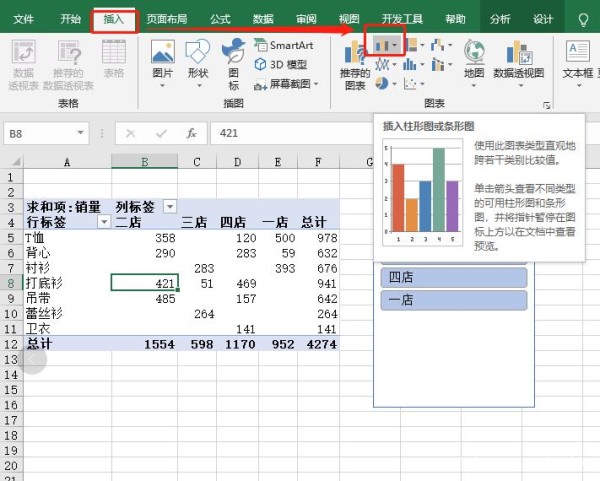Viewport: 600px width, 481px height.
Task: Select the 总计 total cell 1554
Action: (144, 344)
